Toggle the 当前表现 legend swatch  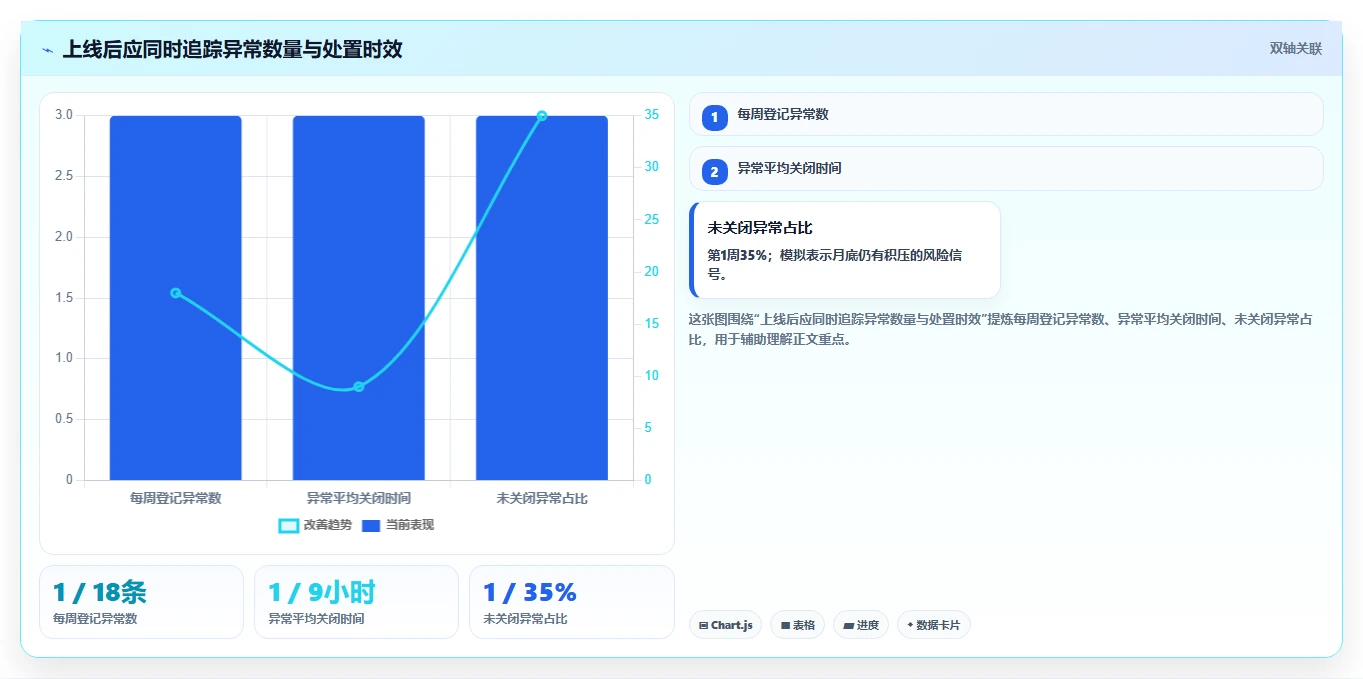coord(371,526)
